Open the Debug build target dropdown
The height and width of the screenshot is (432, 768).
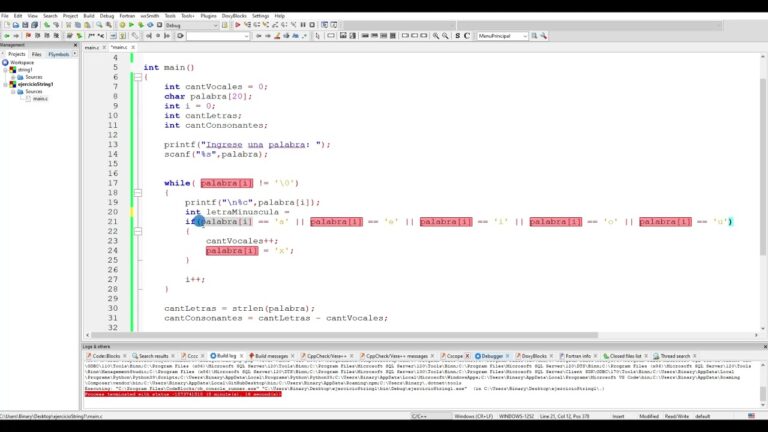coord(192,25)
